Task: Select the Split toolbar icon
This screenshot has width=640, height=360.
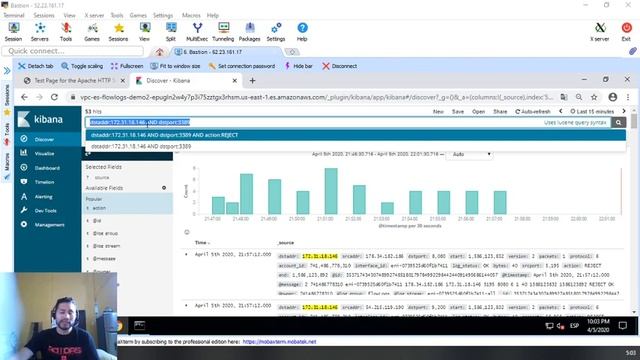Action: pyautogui.click(x=171, y=32)
